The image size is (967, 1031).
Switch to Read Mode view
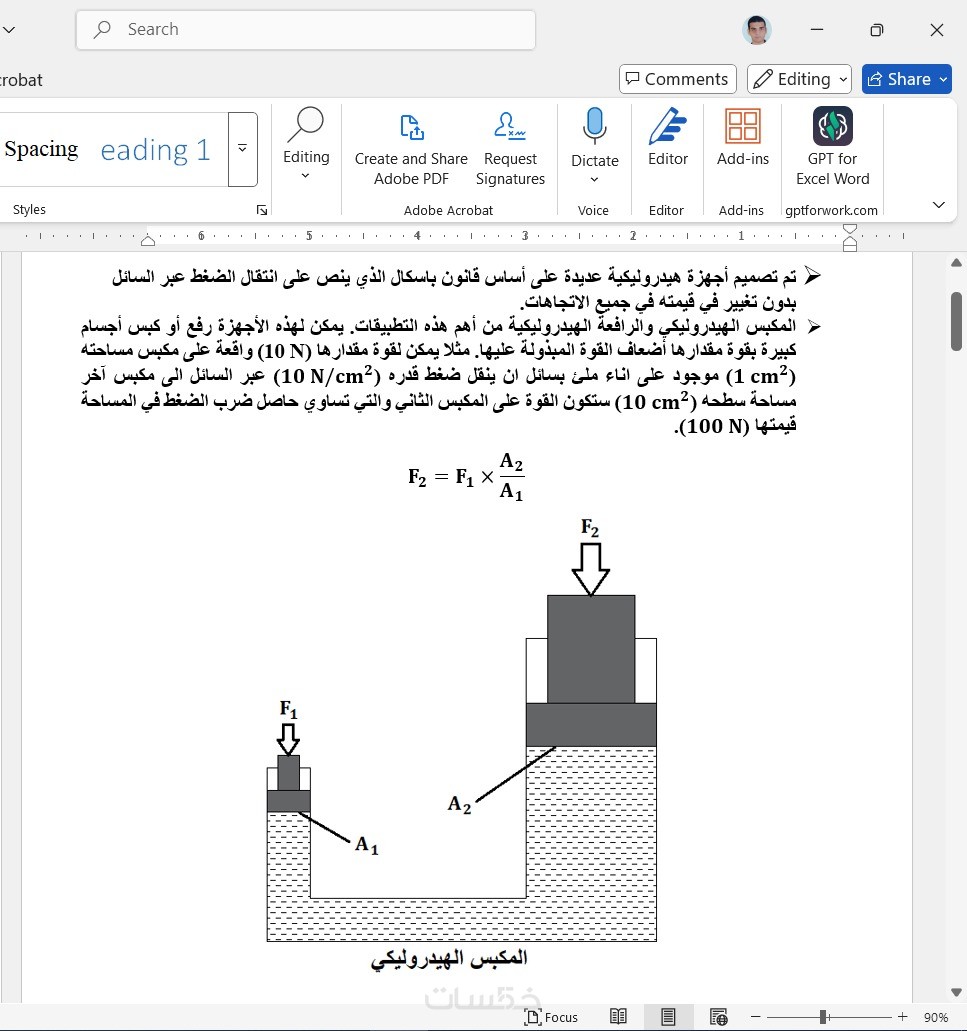point(618,1017)
